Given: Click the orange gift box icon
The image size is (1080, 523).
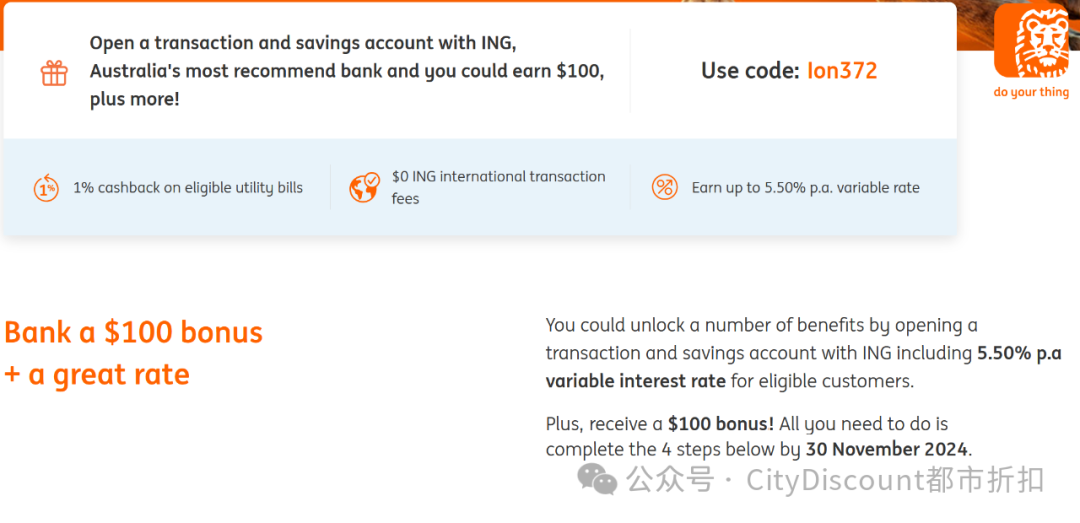Looking at the screenshot, I should [54, 72].
